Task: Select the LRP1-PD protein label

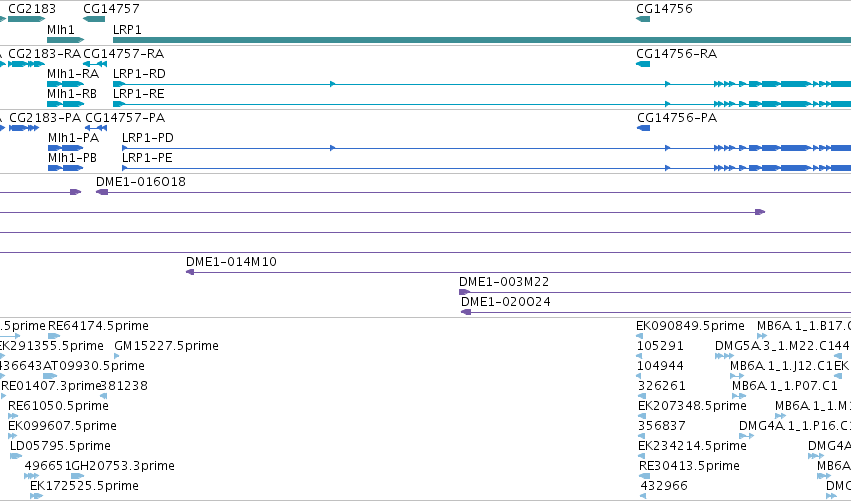Action: [148, 138]
